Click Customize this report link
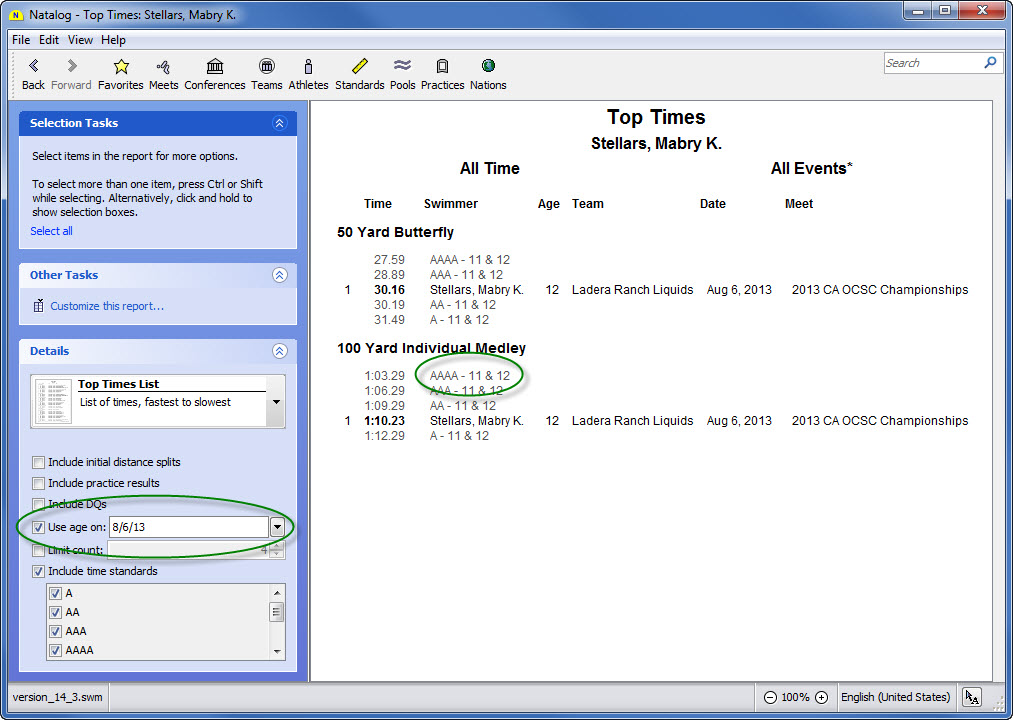 point(107,306)
